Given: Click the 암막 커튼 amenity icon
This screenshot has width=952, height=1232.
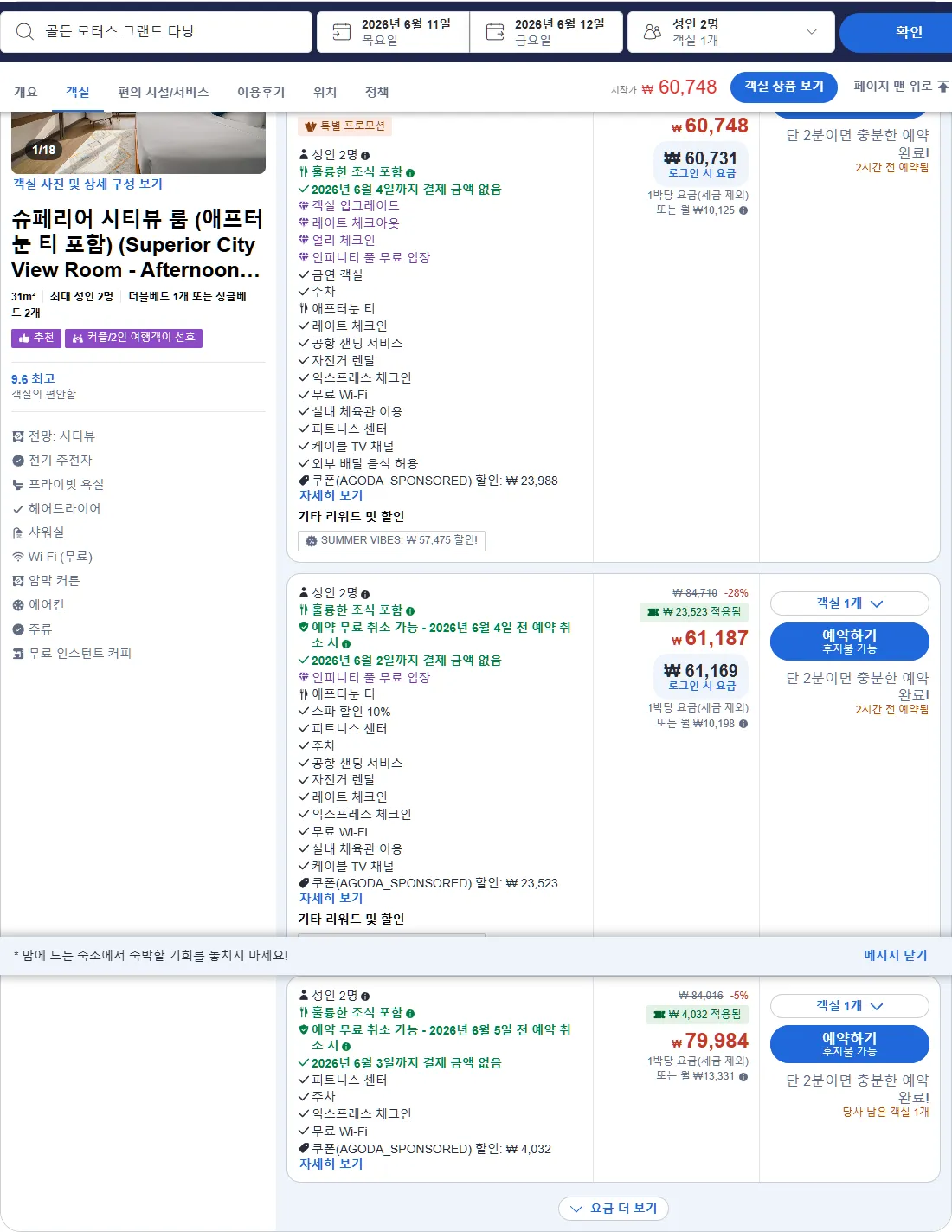Looking at the screenshot, I should click(x=18, y=581).
